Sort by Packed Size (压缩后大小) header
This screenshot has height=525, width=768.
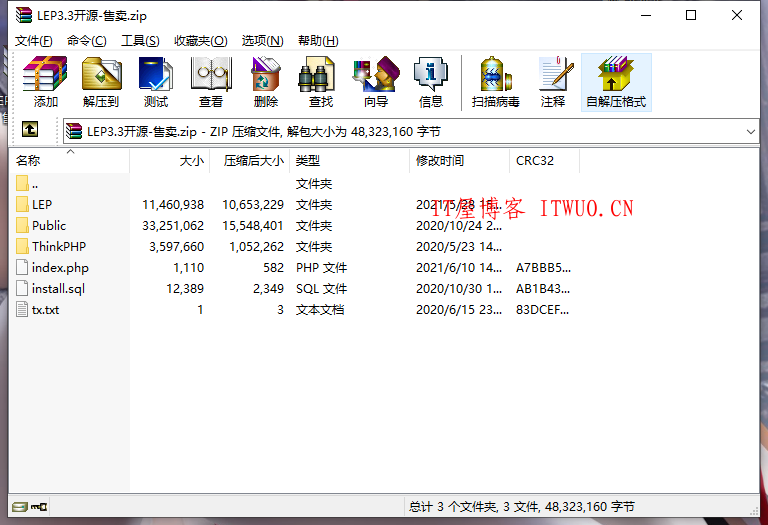[x=250, y=161]
